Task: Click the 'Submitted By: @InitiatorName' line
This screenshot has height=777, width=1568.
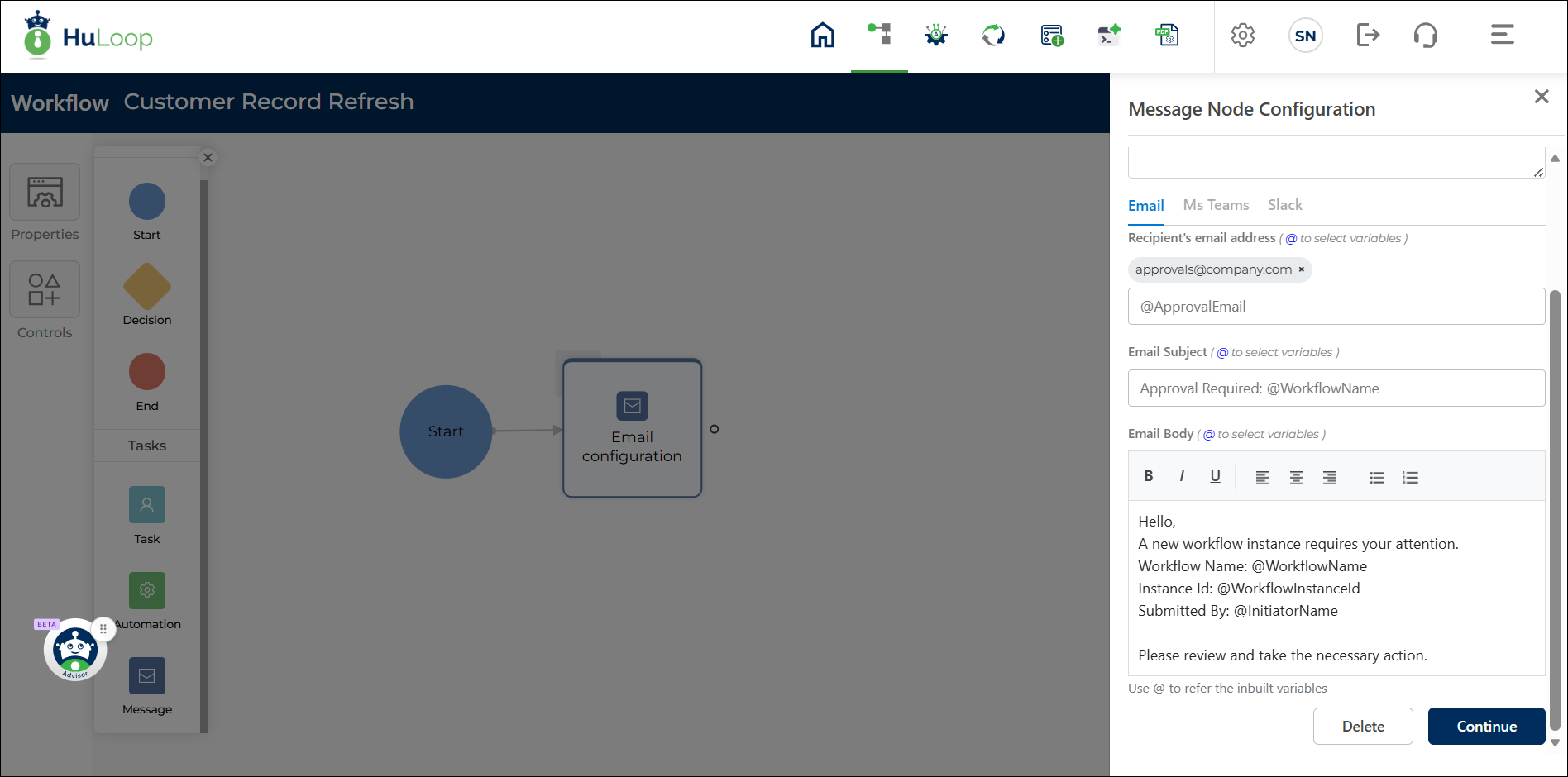Action: (x=1237, y=611)
